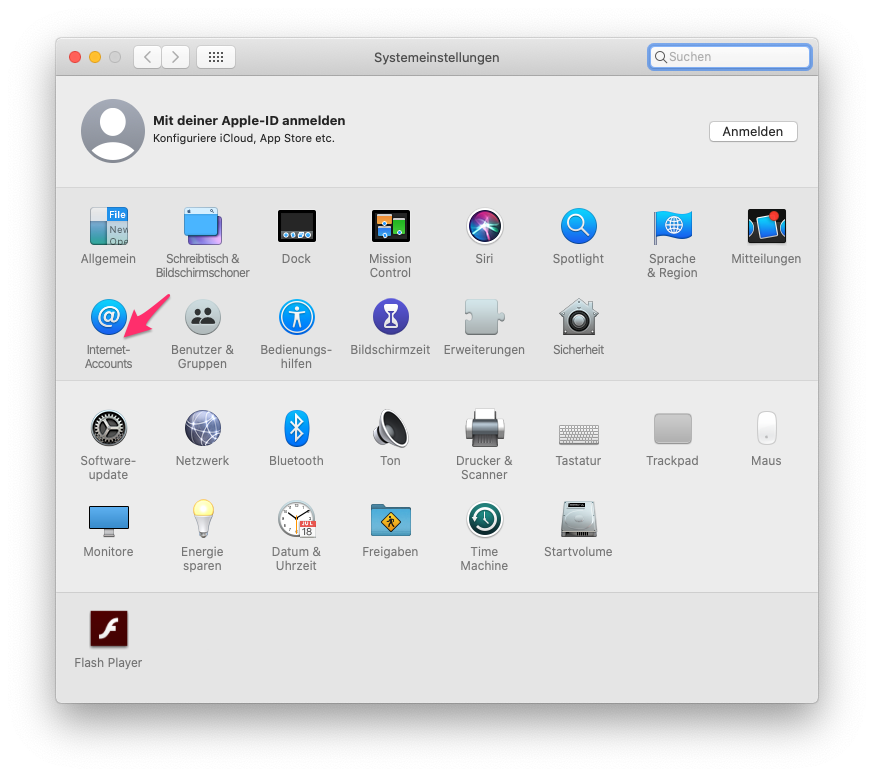The height and width of the screenshot is (777, 874).
Task: Click the Apple-ID profile avatar
Action: tap(113, 131)
